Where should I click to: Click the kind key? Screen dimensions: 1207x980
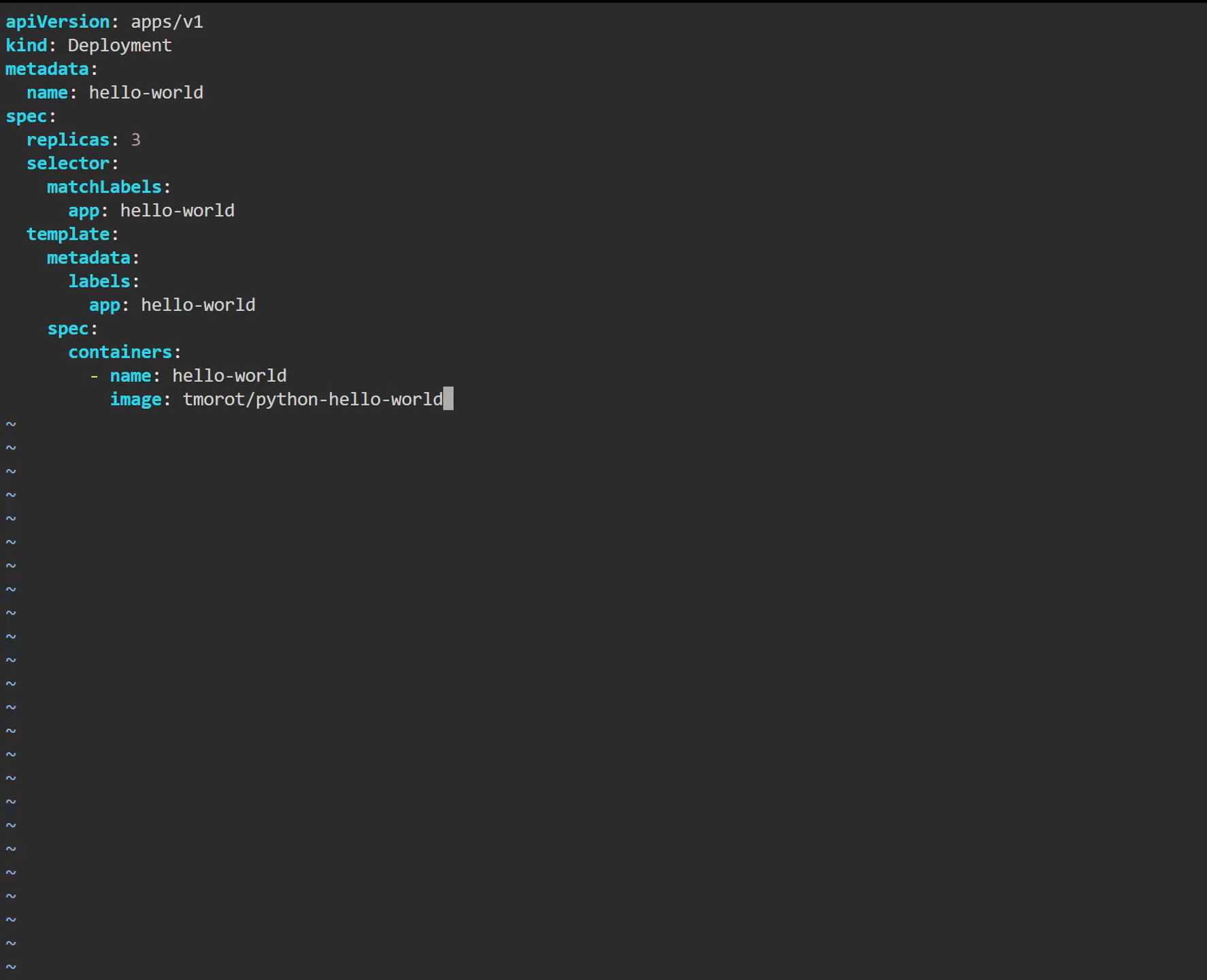[x=26, y=46]
